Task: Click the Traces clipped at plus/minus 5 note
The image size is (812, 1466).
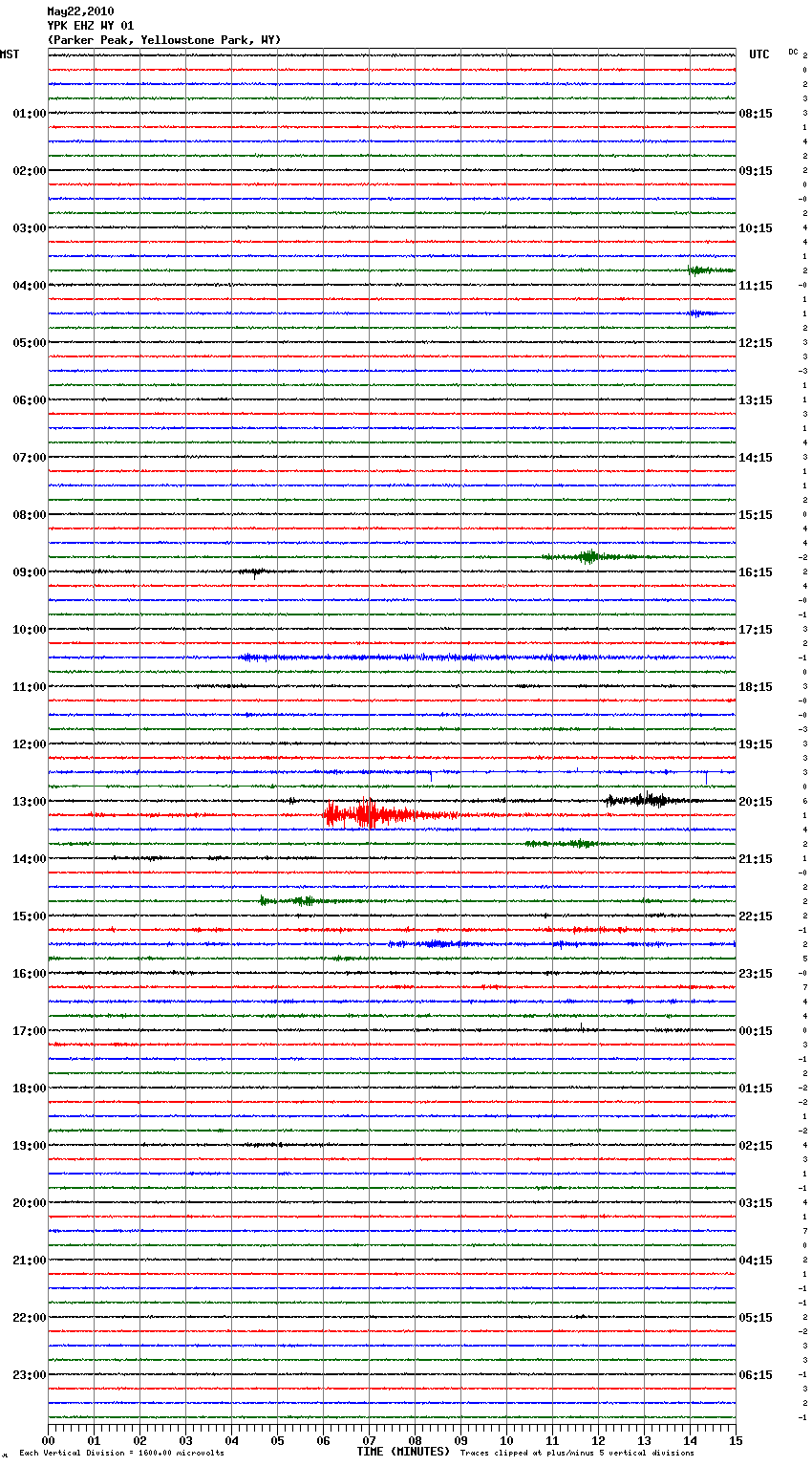Action: click(577, 1454)
